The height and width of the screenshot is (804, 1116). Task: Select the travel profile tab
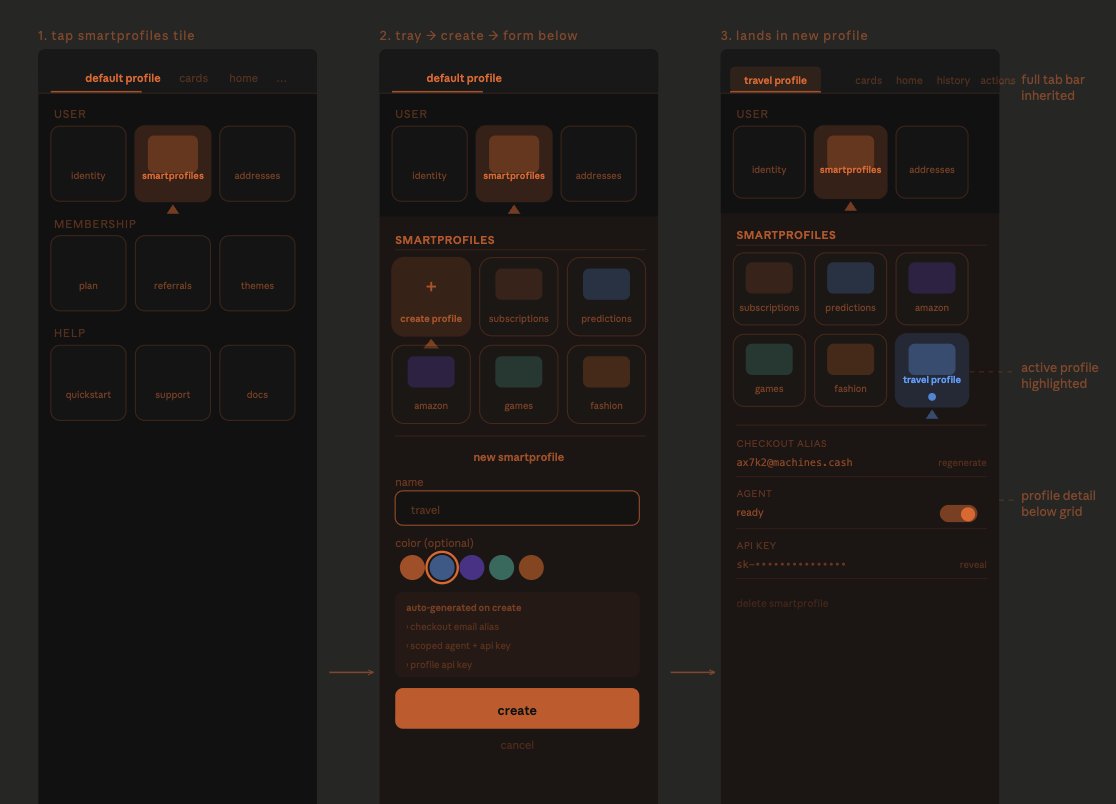click(x=775, y=80)
